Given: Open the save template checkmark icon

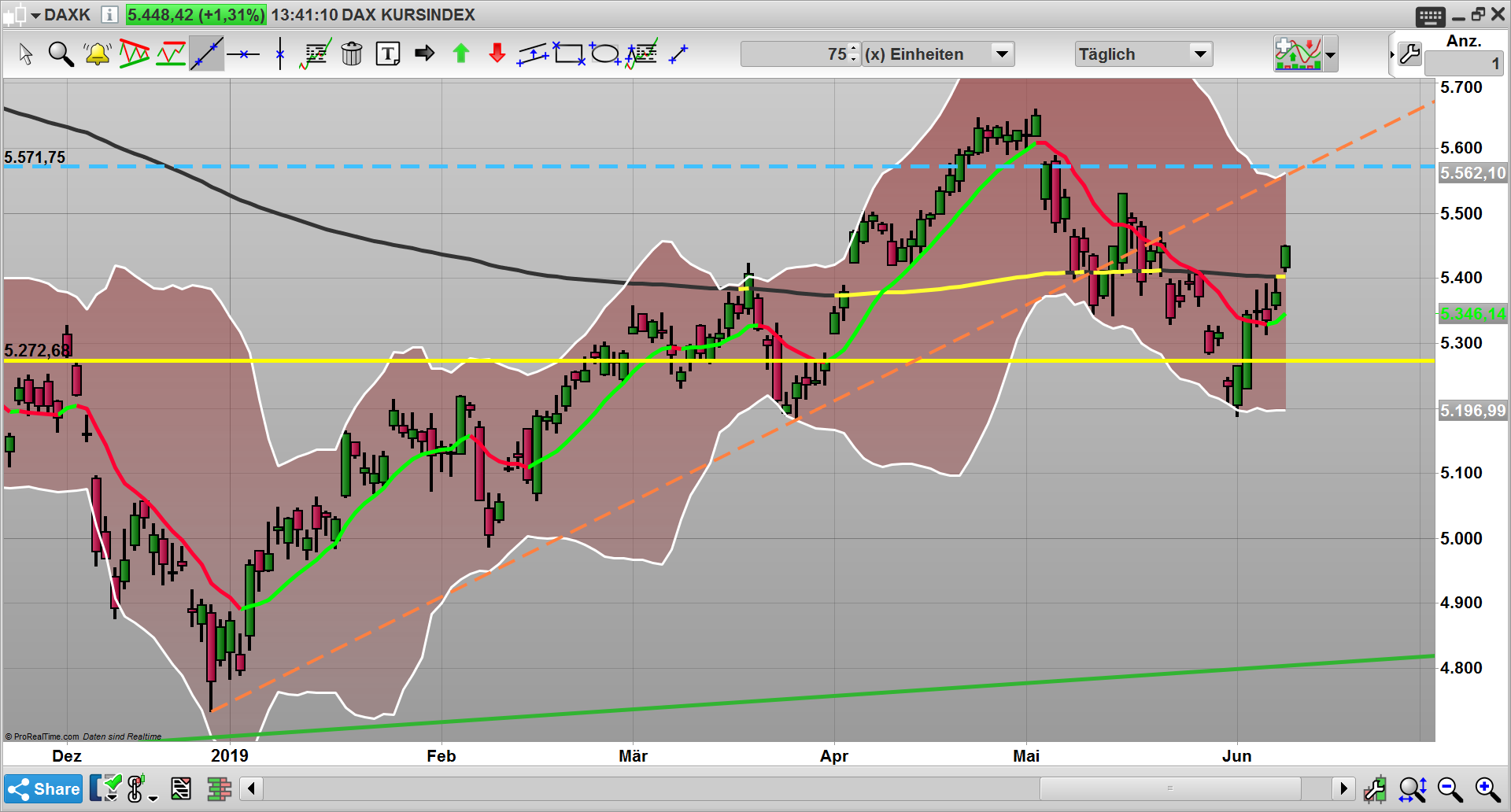Looking at the screenshot, I should click(x=106, y=788).
